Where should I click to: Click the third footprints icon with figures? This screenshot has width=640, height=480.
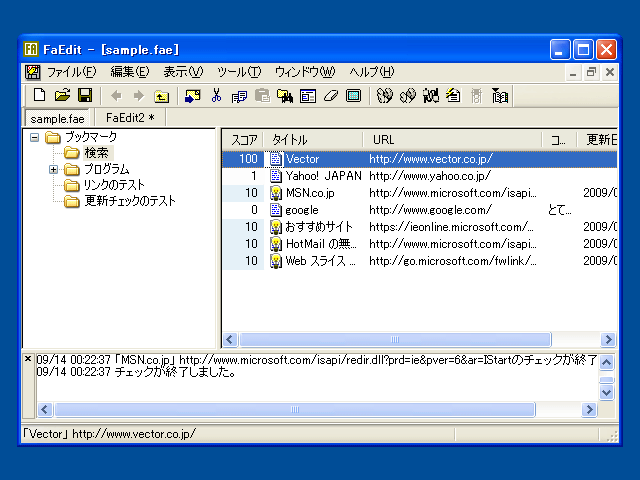tap(431, 96)
